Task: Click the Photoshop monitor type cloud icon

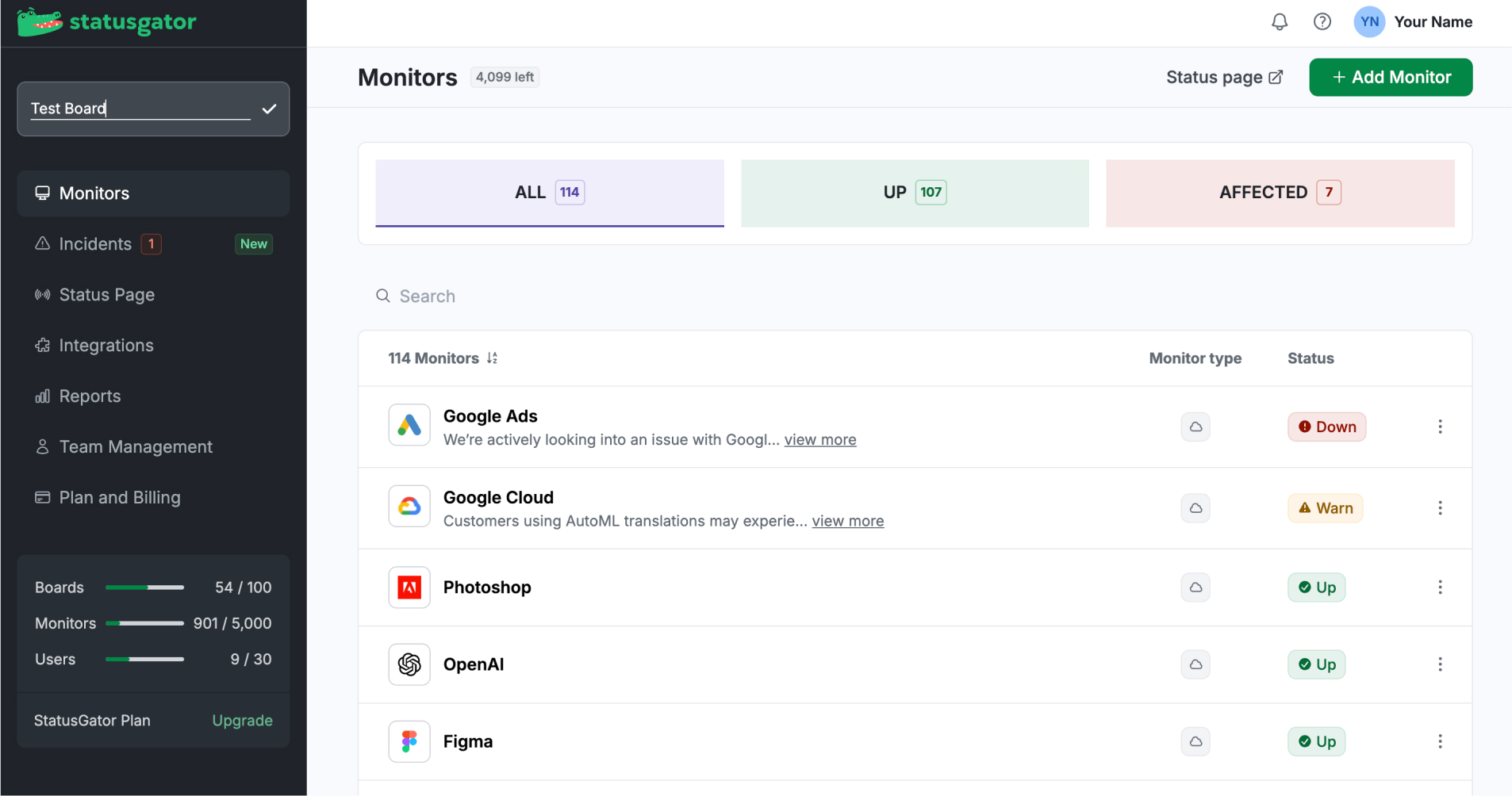Action: [x=1195, y=587]
